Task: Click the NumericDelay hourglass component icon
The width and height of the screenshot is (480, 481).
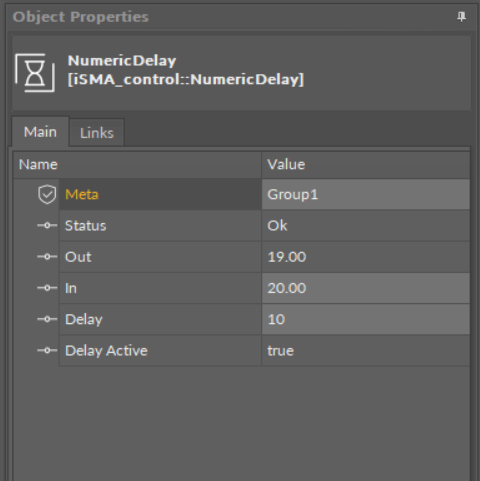Action: coord(35,73)
